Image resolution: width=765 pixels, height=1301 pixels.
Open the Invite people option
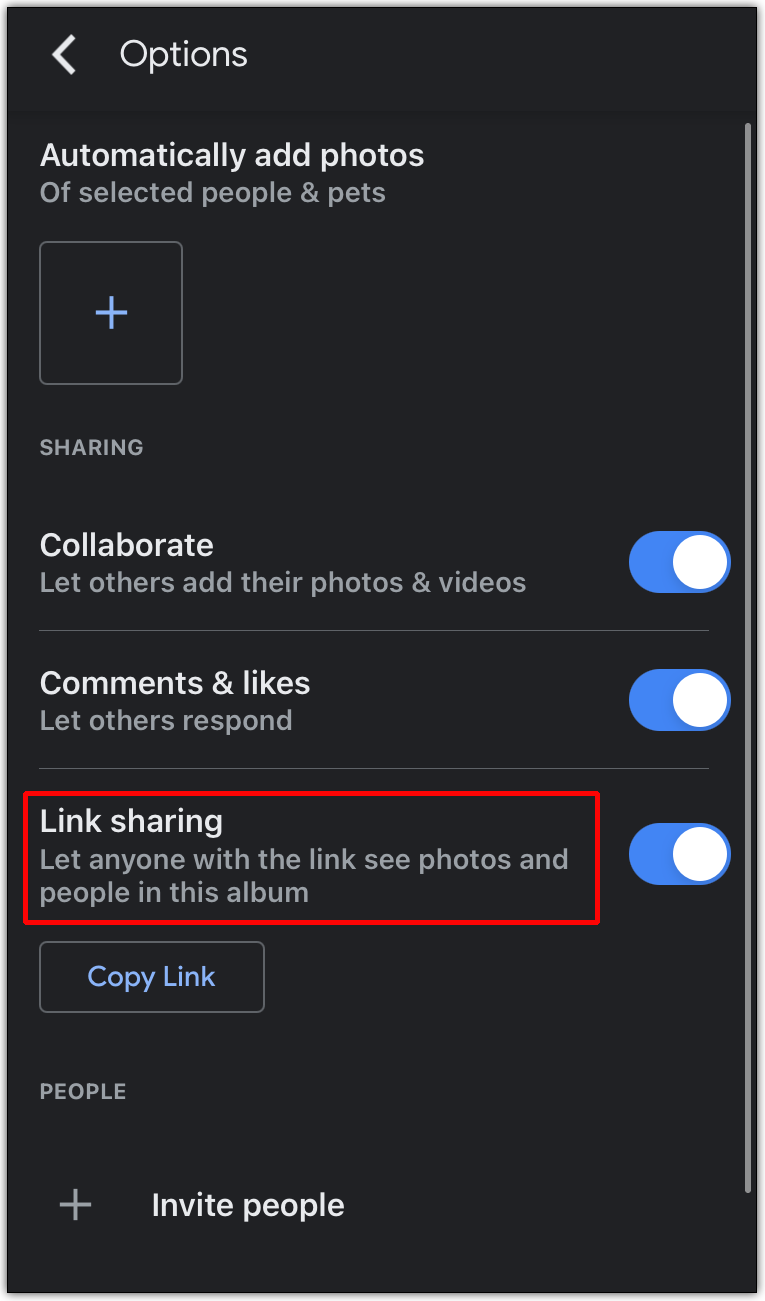[x=248, y=1205]
